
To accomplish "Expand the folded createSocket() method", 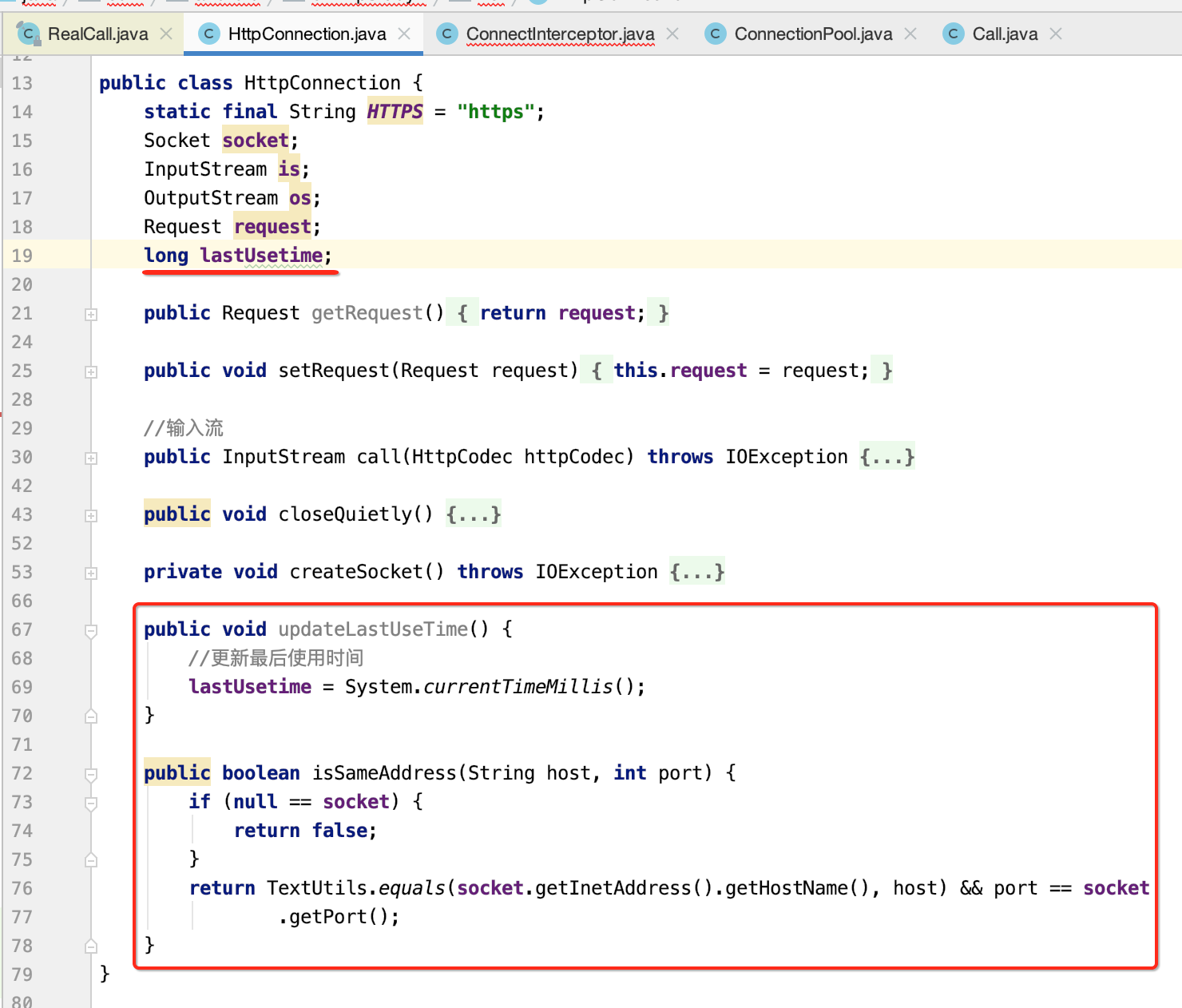I will point(91,573).
